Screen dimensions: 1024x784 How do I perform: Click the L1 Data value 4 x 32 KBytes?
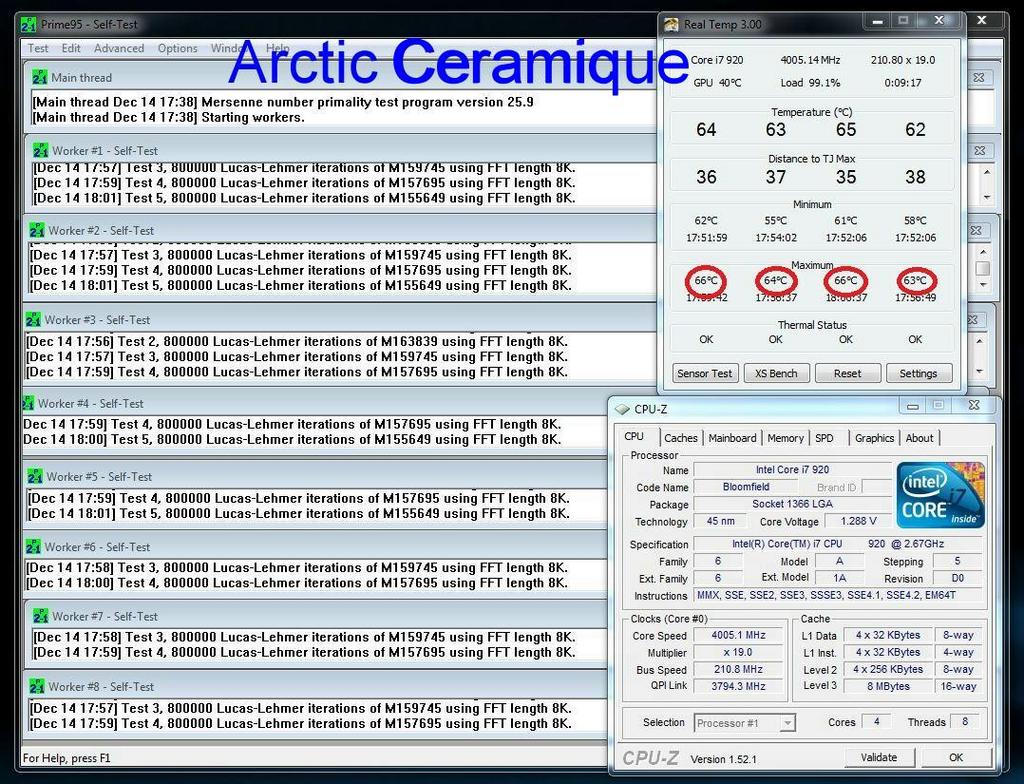[888, 635]
